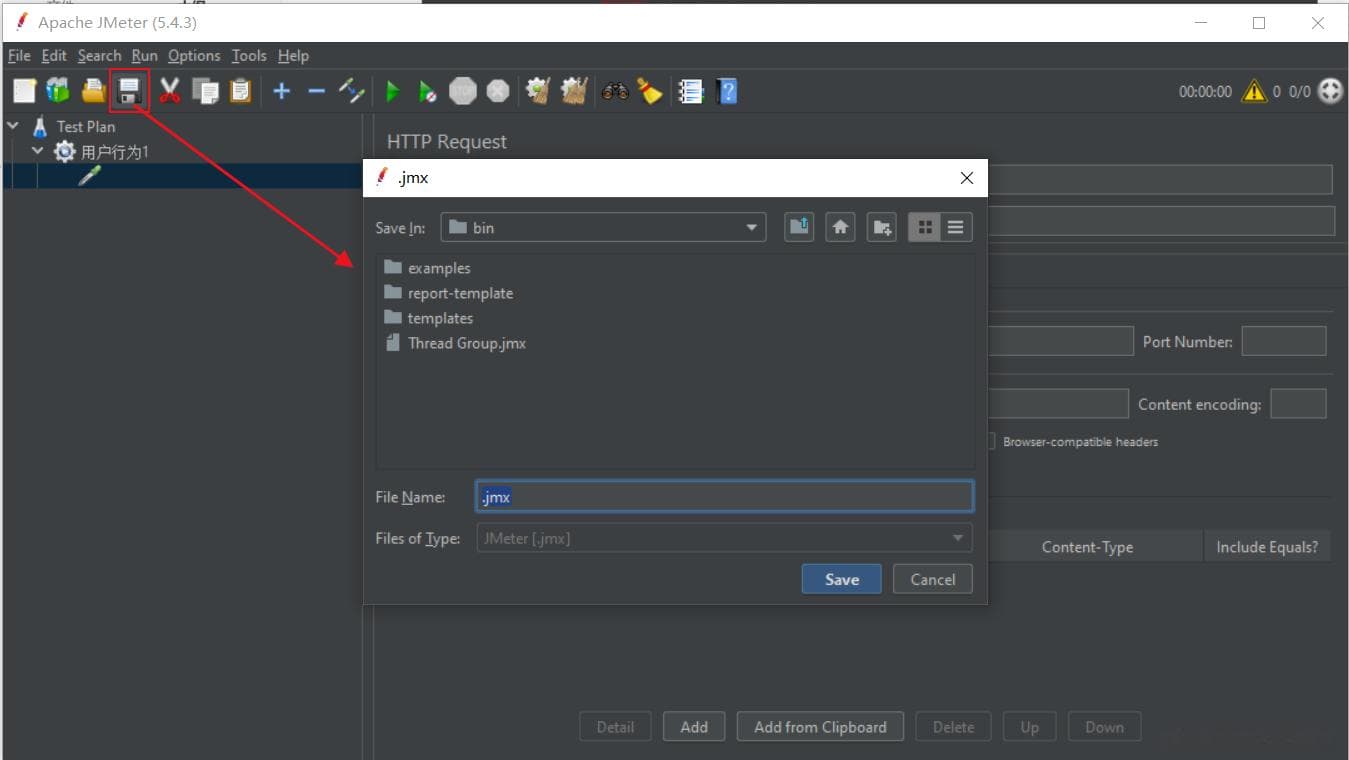Viewport: 1349px width, 760px height.
Task: Select Test Plan in the tree
Action: [85, 126]
